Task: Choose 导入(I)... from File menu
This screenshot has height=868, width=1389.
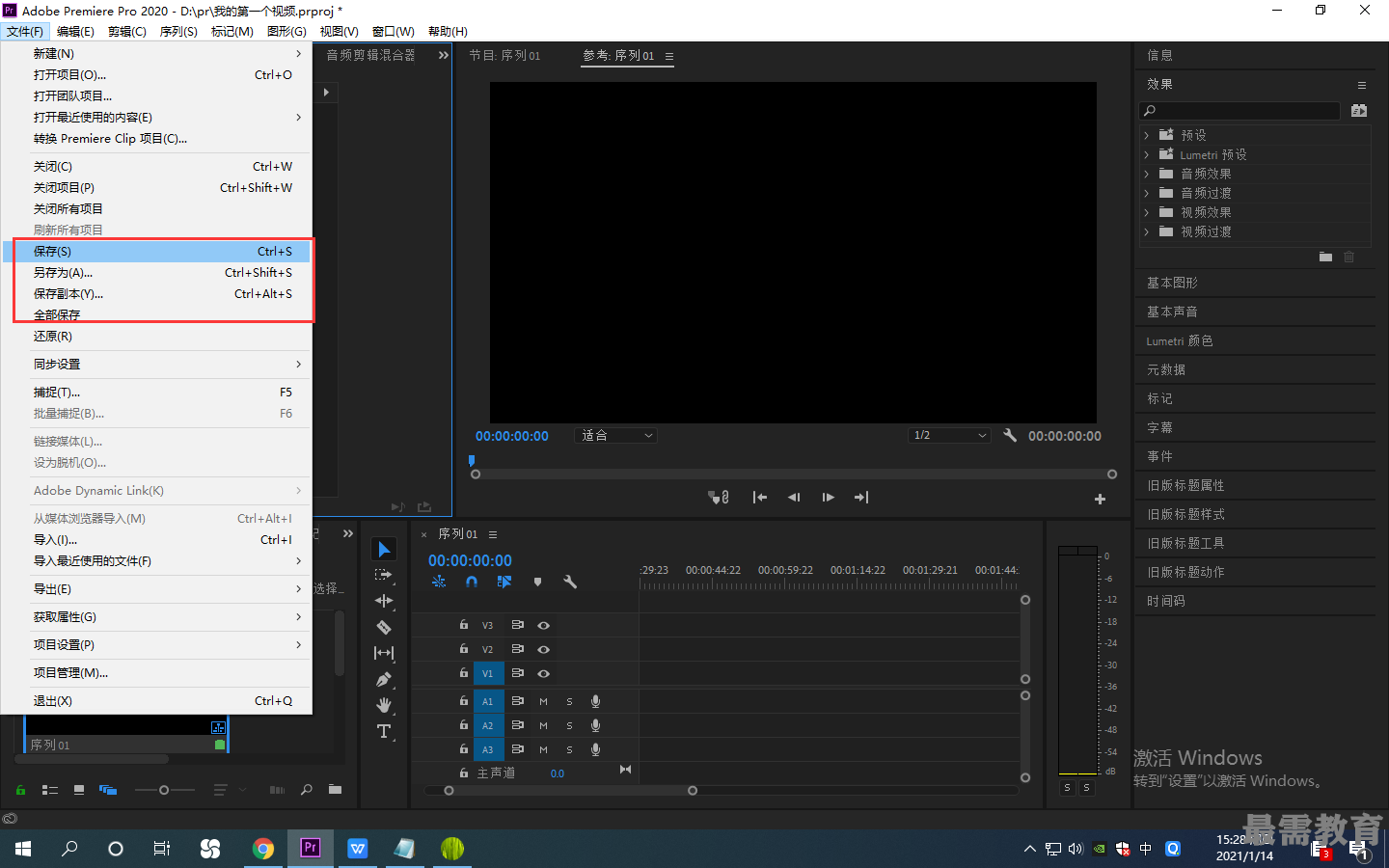Action: tap(156, 540)
